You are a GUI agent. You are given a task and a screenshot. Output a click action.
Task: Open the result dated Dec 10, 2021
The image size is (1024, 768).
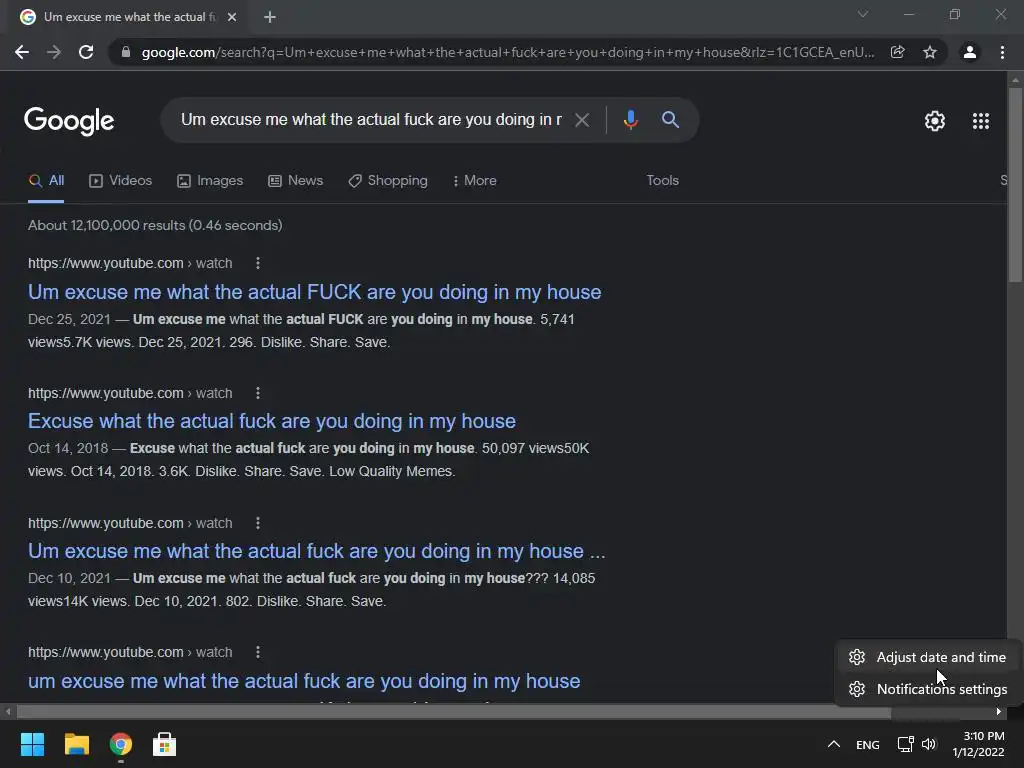(317, 551)
